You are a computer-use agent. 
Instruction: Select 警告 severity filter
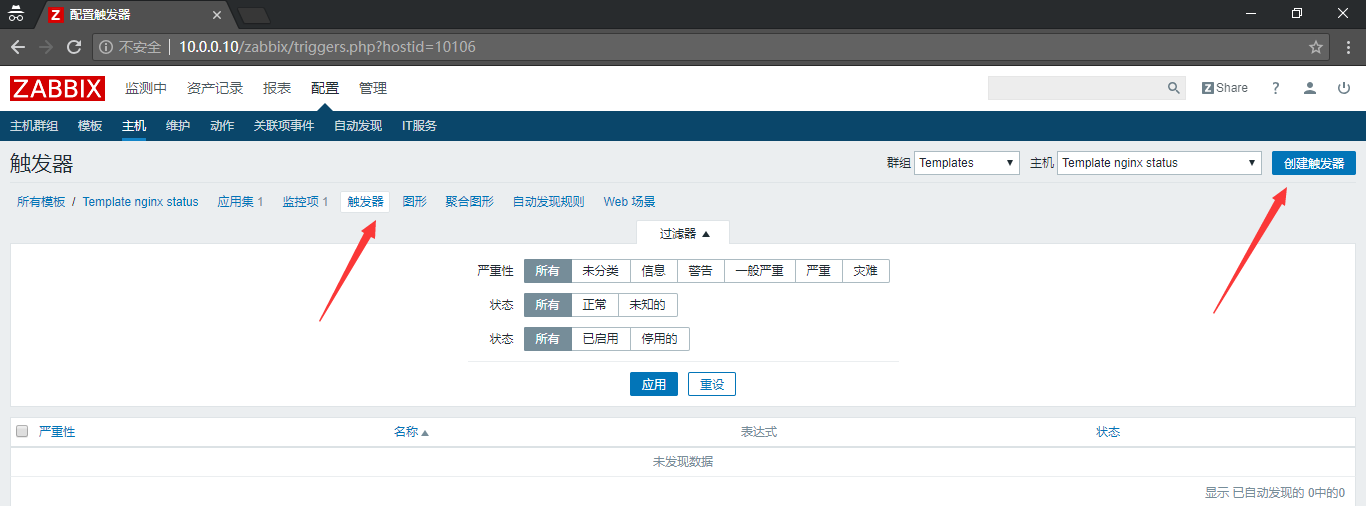pos(701,271)
